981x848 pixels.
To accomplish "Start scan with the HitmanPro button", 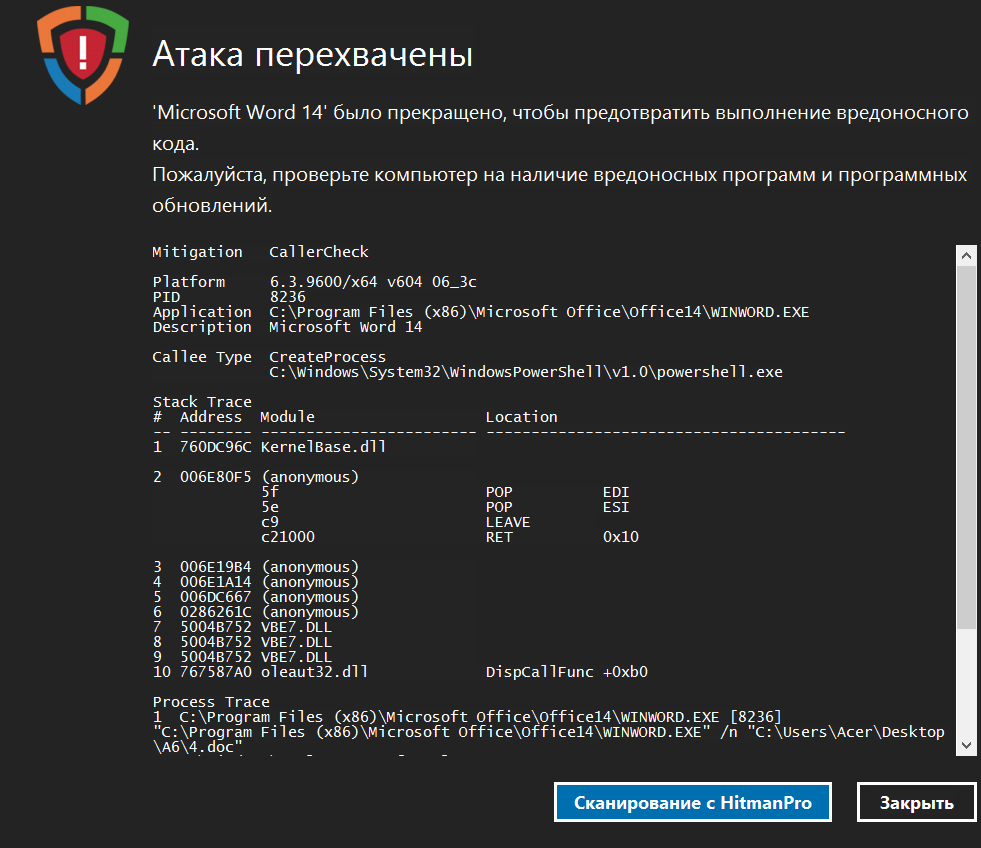I will [x=693, y=802].
